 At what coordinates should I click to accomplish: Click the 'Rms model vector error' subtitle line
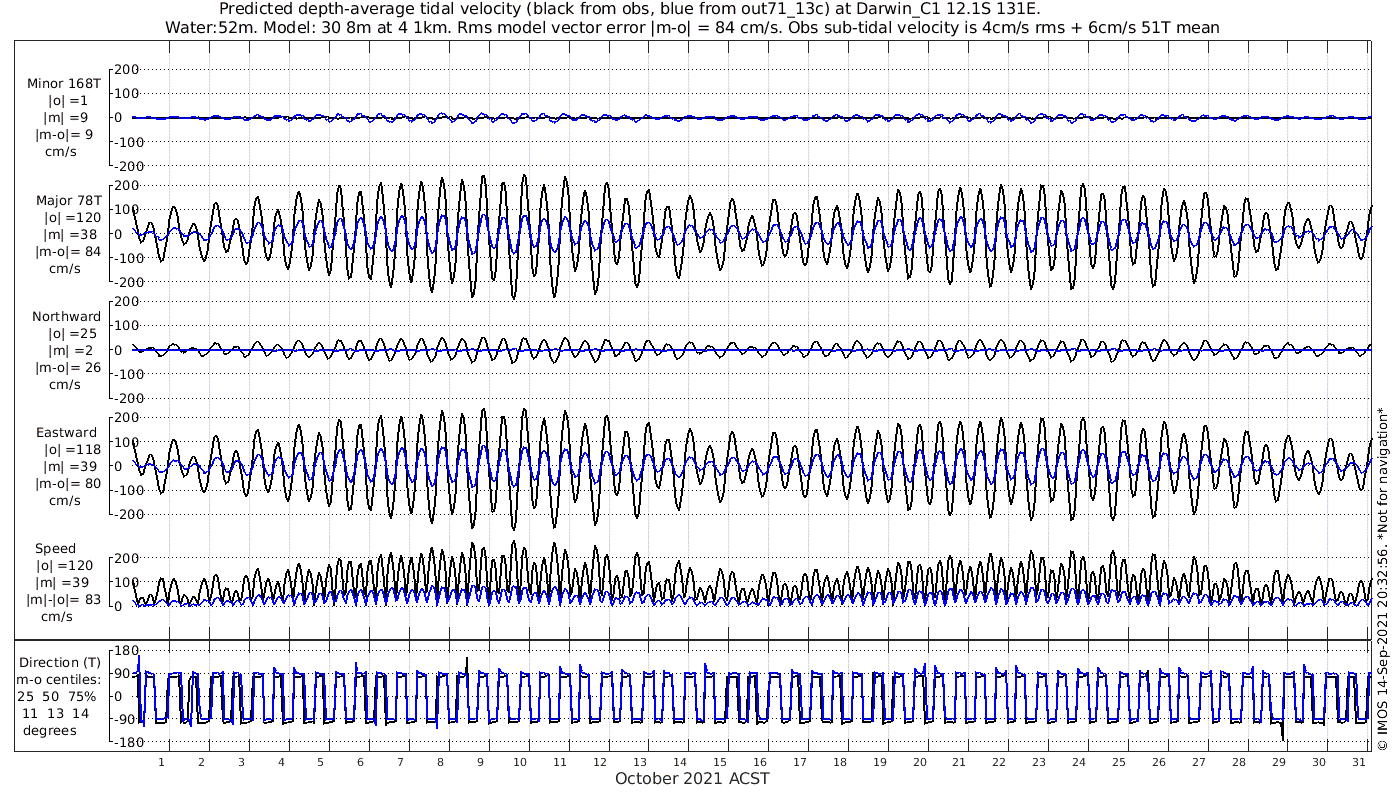[x=692, y=27]
